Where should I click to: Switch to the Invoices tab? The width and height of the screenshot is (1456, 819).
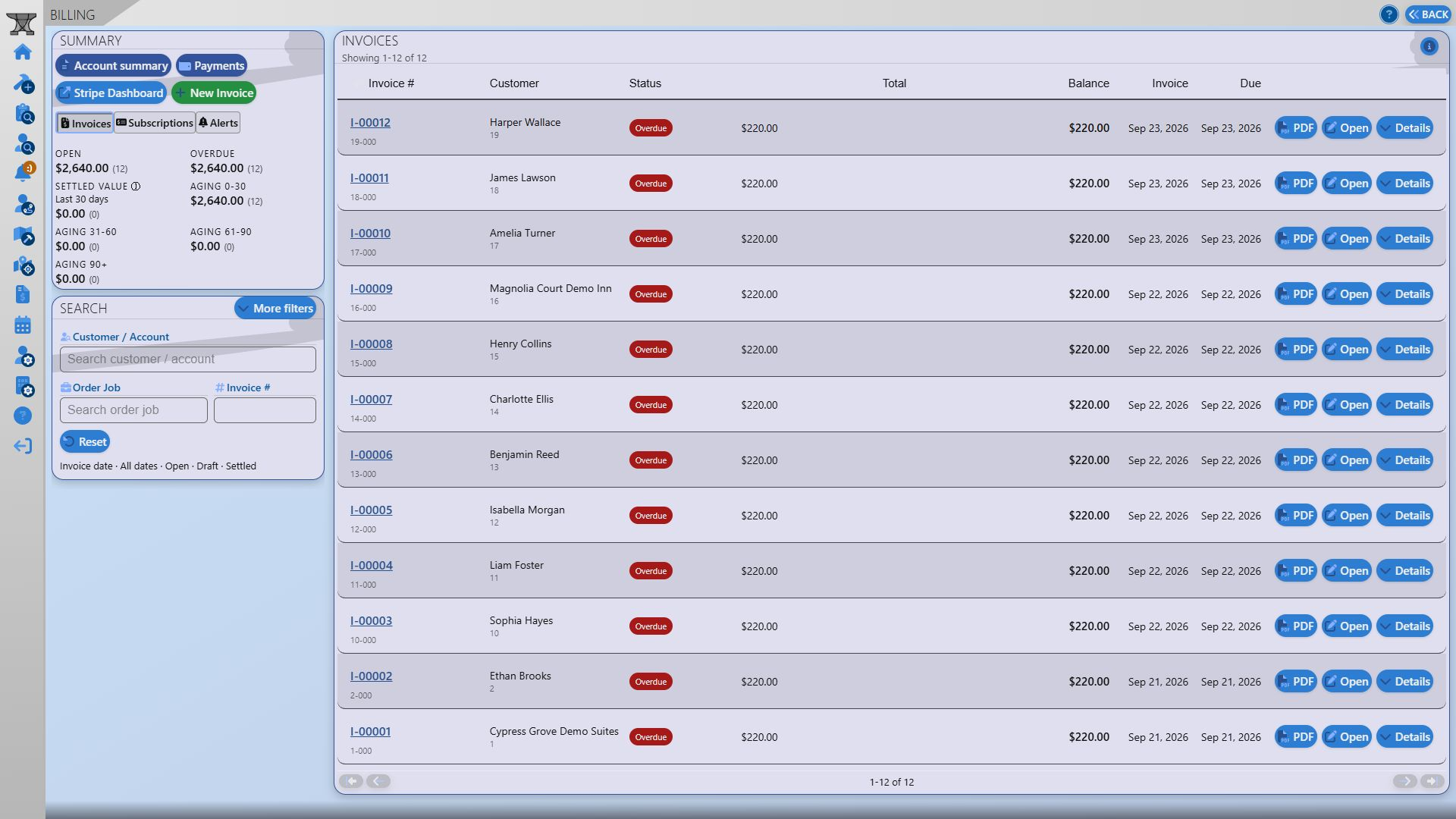pyautogui.click(x=85, y=123)
